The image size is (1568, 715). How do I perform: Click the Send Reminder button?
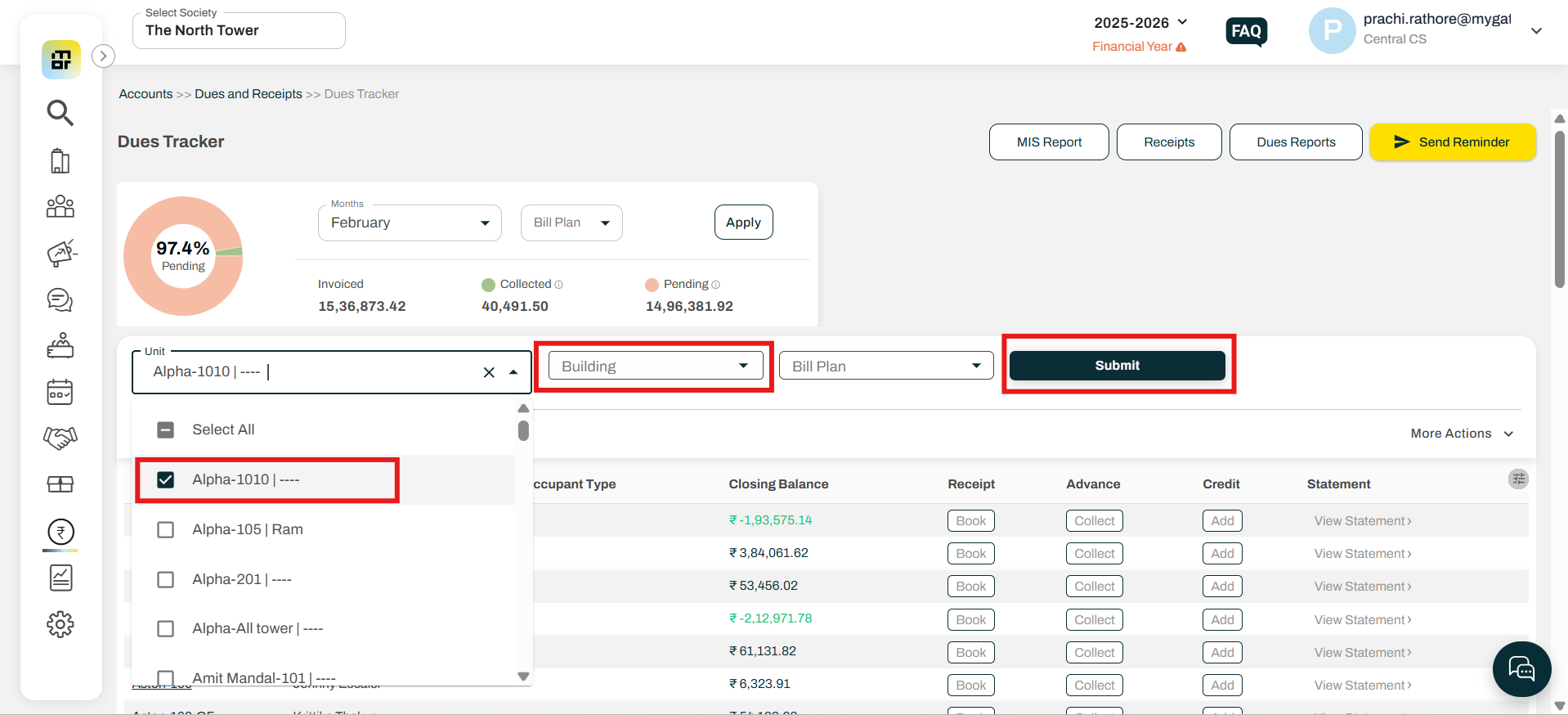coord(1453,142)
